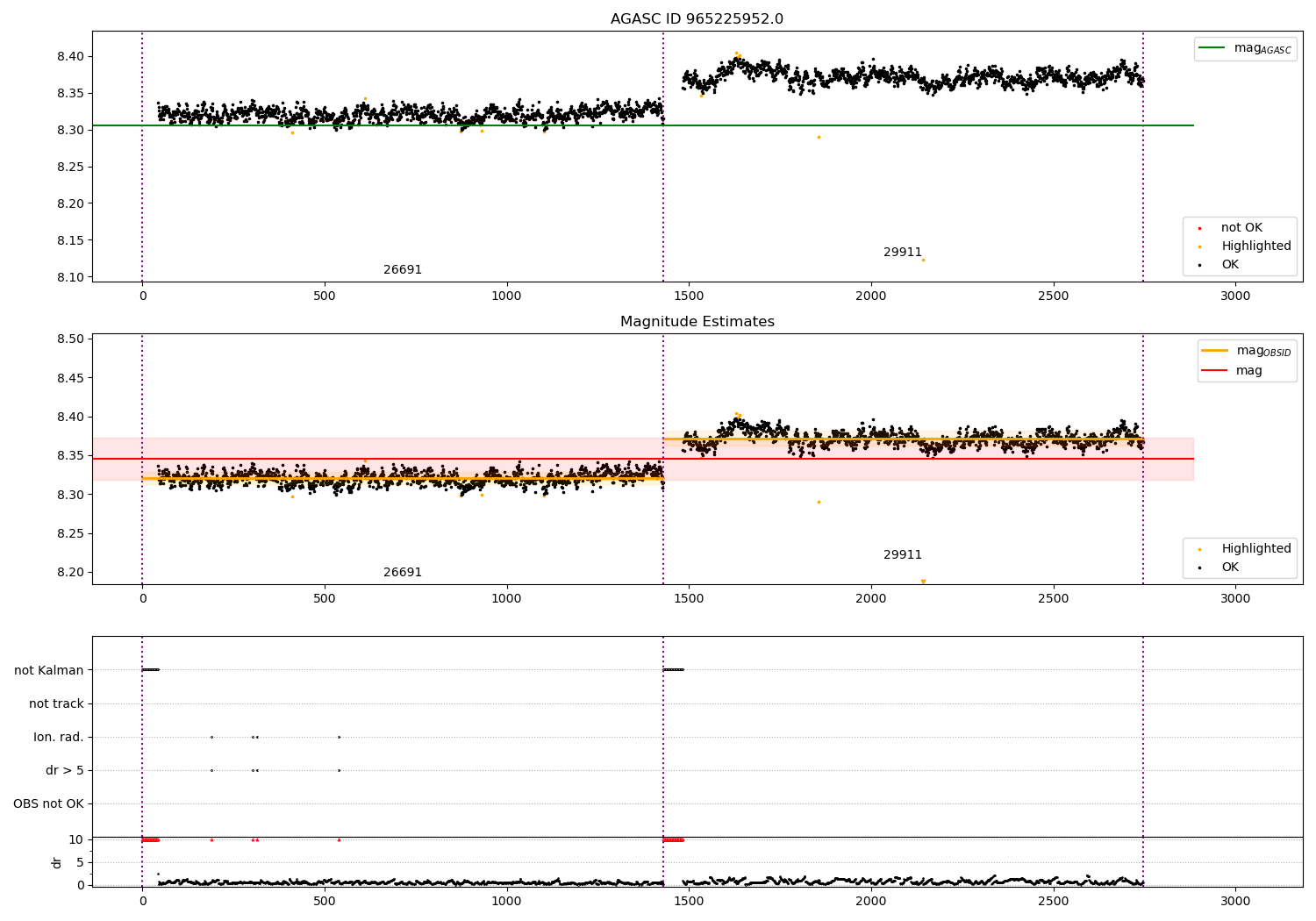Click the 29911 obsid label in top panel
Screen dimensions: 1316x921
903,253
